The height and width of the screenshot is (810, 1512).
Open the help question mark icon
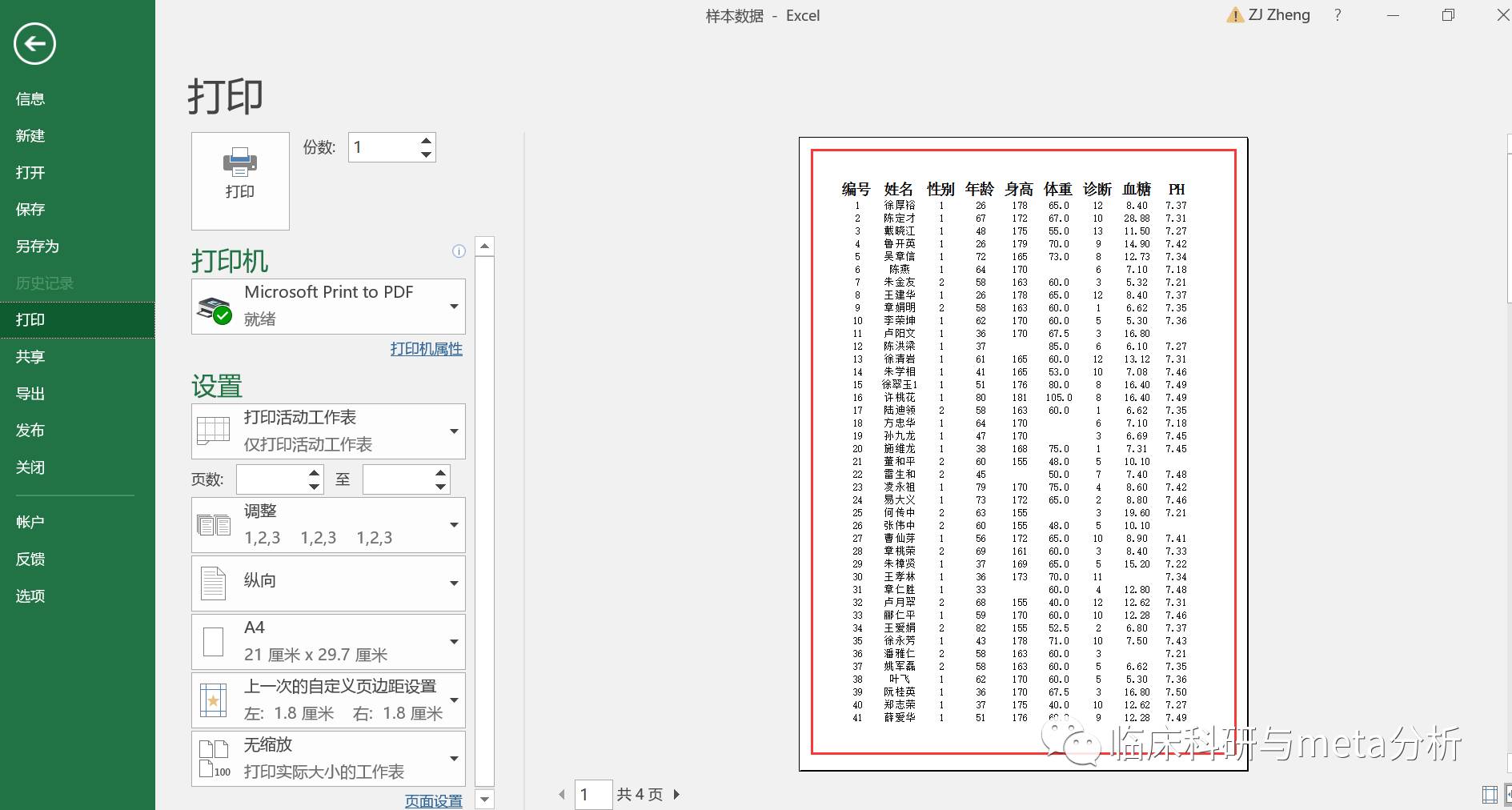(x=1338, y=15)
